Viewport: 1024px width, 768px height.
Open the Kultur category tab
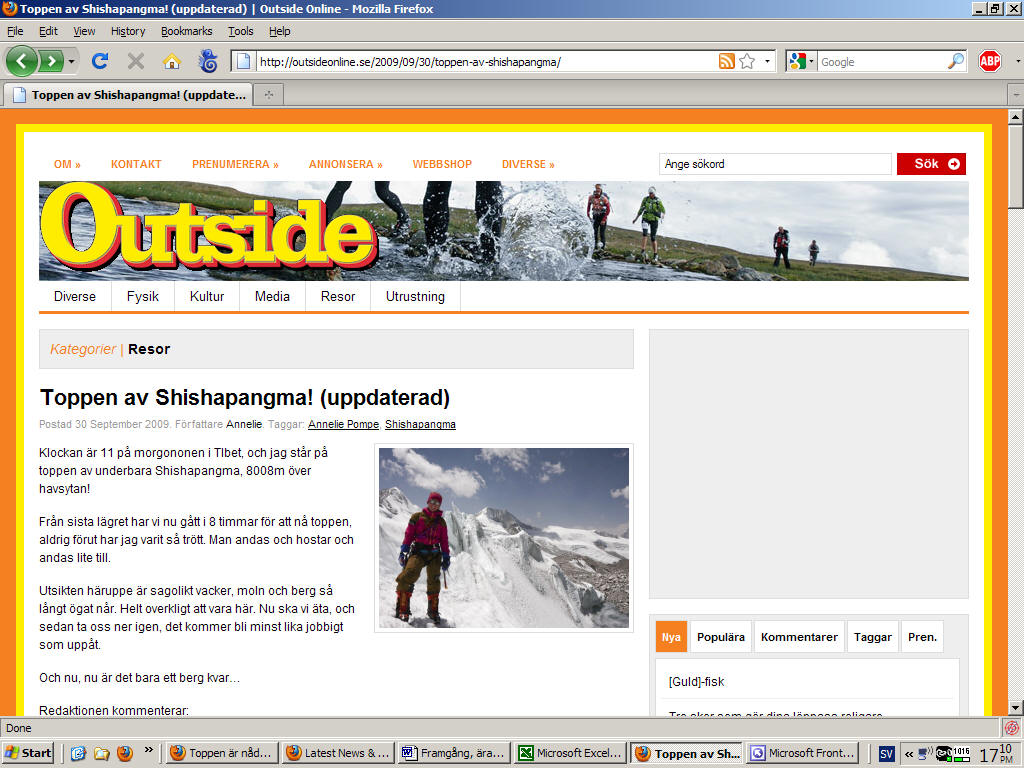[207, 296]
